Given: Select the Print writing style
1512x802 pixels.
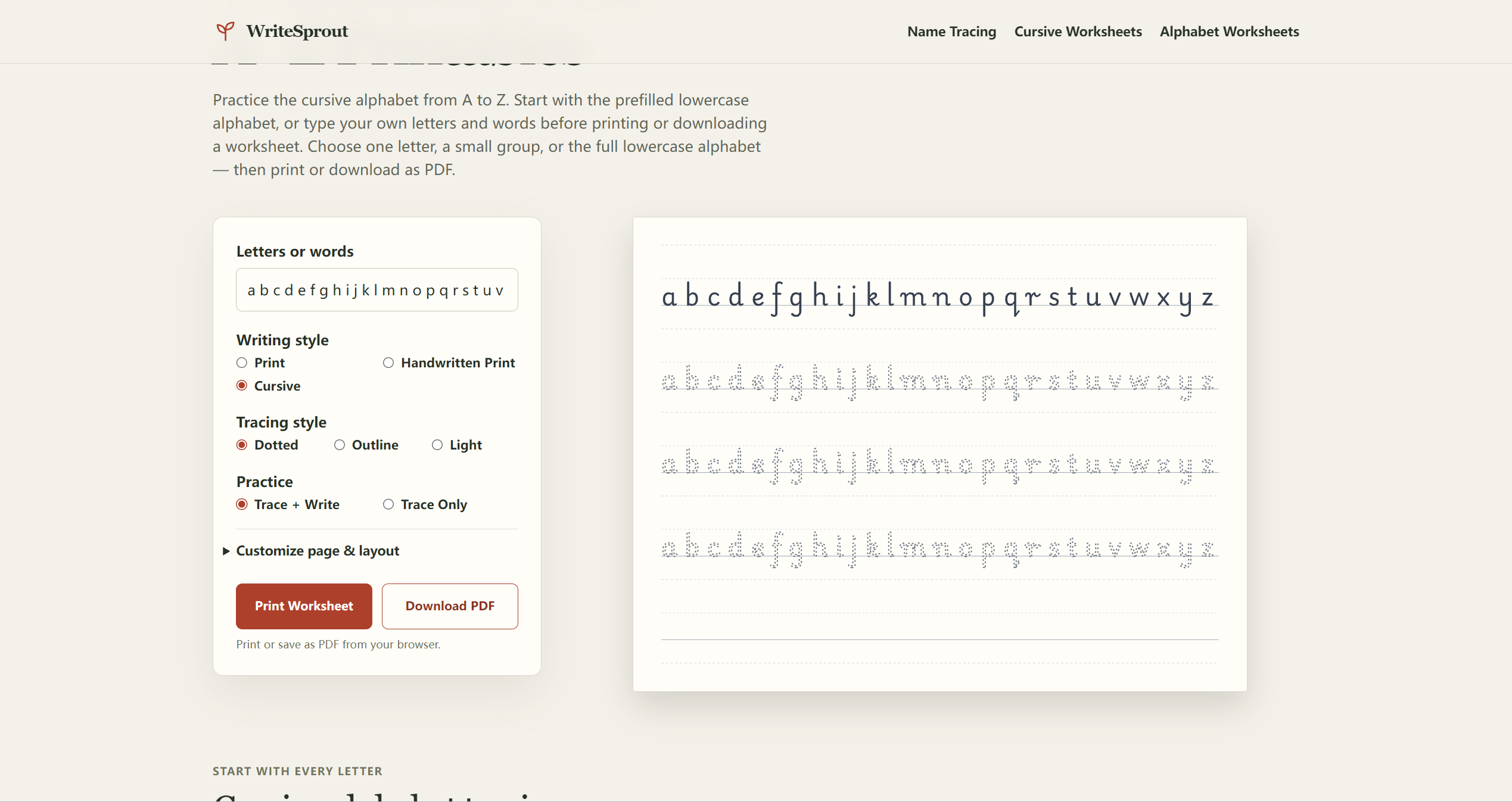Looking at the screenshot, I should [x=261, y=363].
